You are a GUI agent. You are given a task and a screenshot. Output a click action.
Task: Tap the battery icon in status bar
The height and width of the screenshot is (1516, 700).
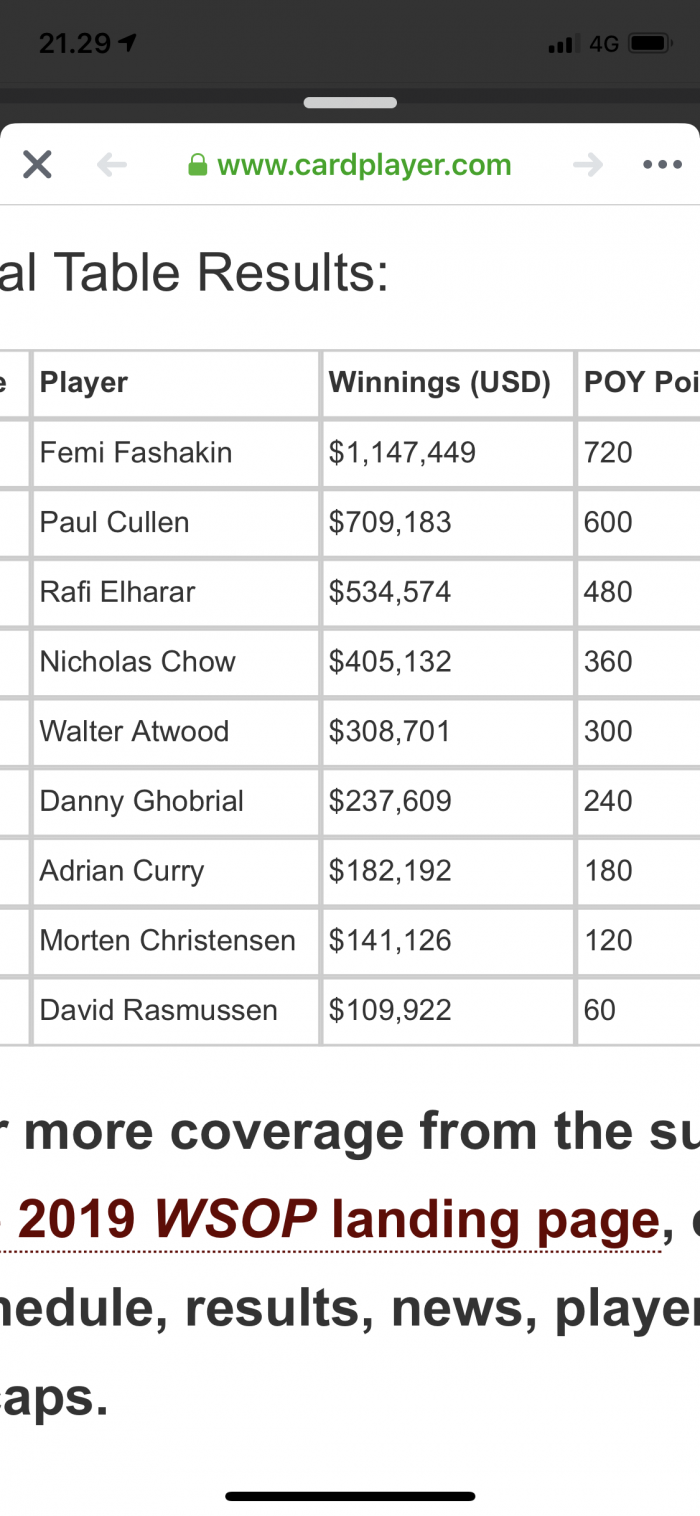(650, 44)
